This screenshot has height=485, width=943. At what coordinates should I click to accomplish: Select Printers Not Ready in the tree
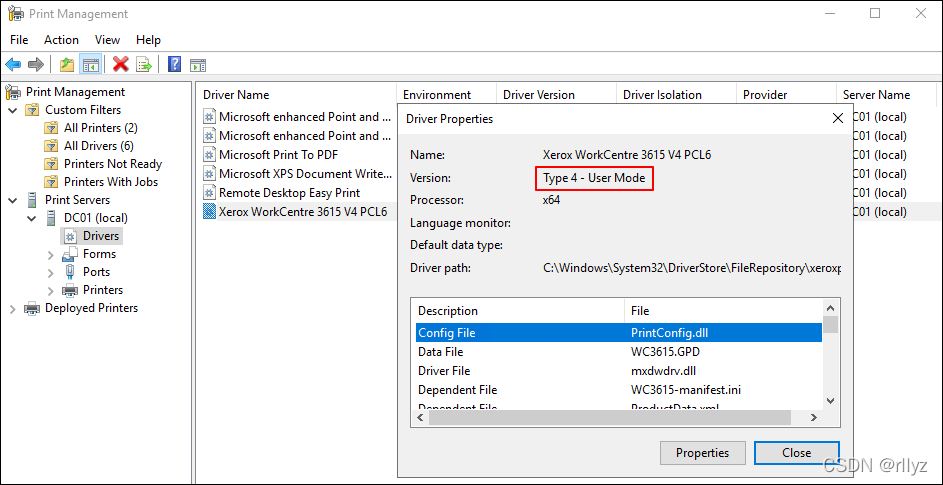(113, 164)
